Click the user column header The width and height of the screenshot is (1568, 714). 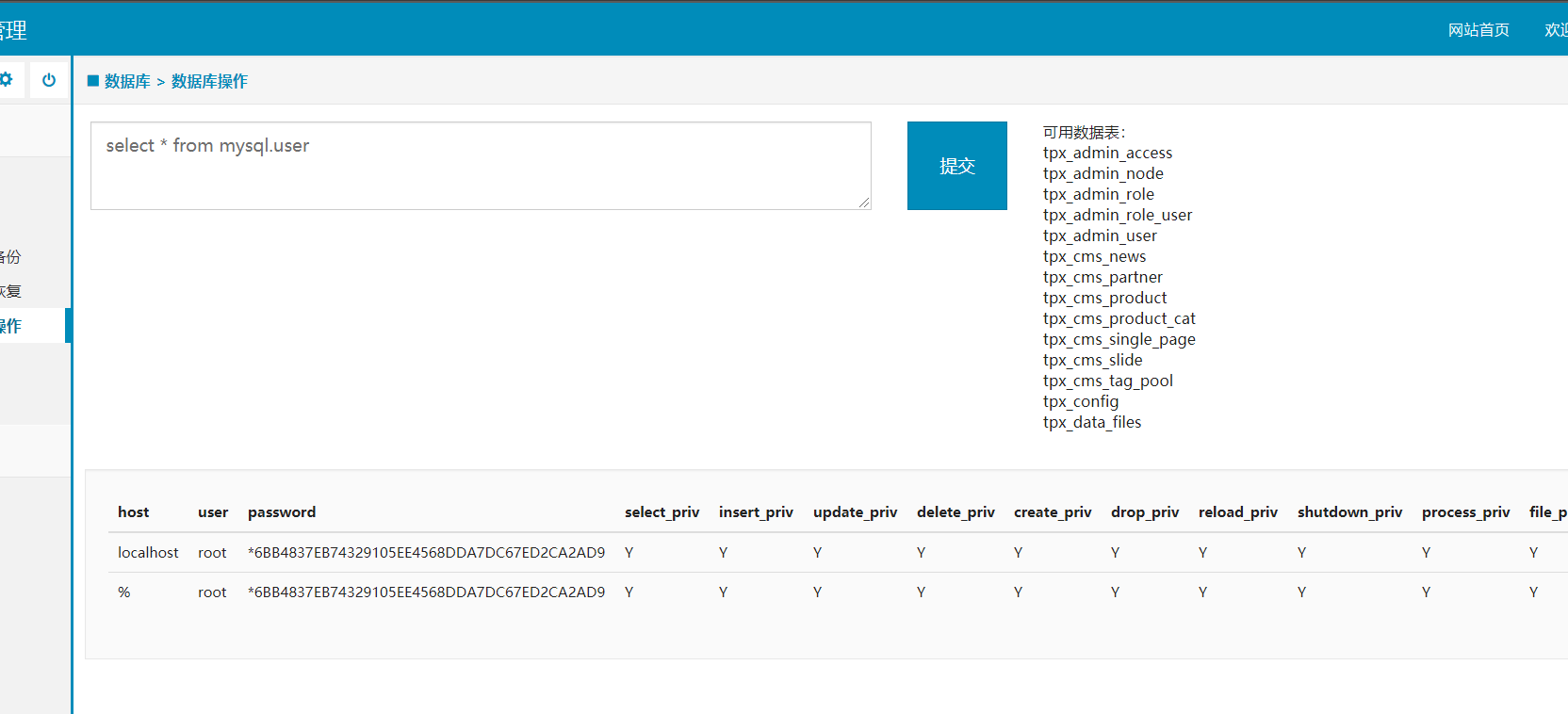(213, 512)
